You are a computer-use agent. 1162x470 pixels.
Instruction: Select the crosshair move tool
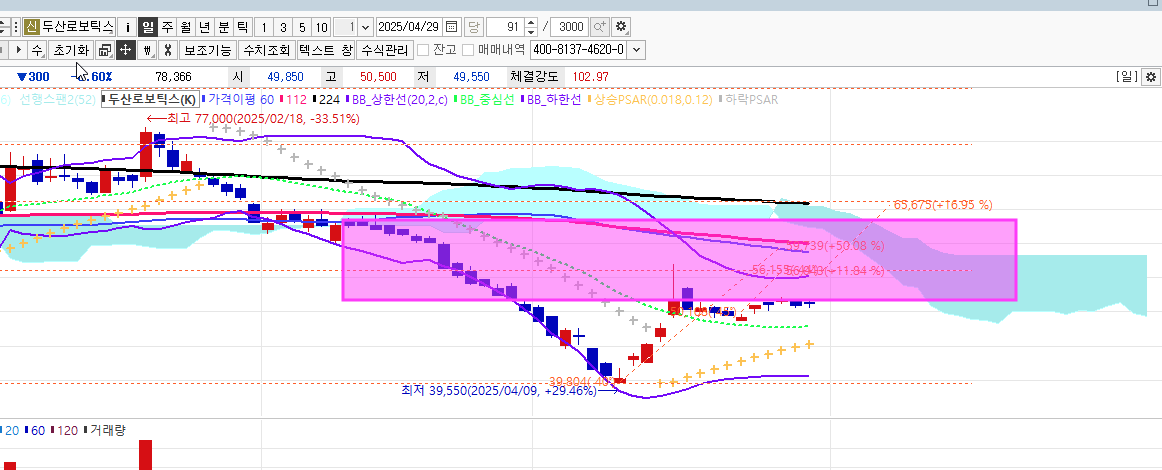point(125,49)
